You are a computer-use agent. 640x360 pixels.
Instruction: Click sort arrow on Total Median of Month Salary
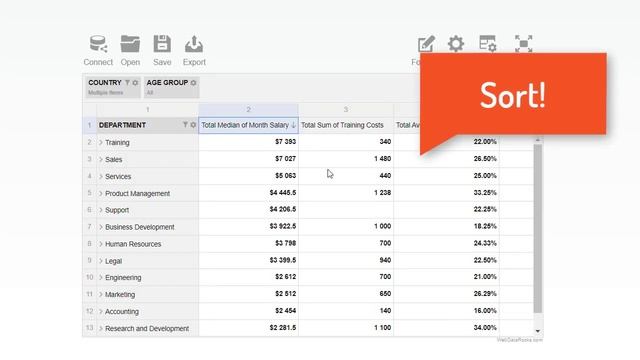pyautogui.click(x=293, y=125)
